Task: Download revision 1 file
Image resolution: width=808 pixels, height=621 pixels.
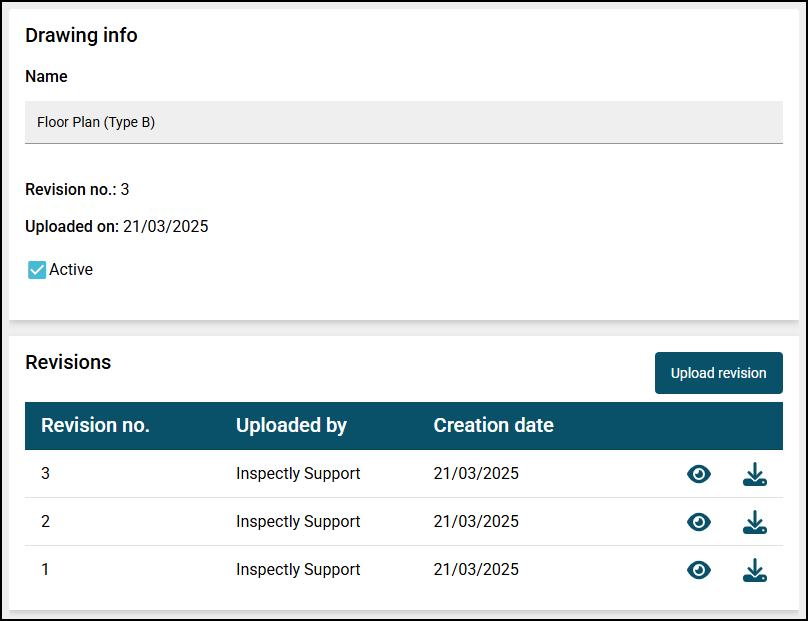Action: tap(755, 570)
